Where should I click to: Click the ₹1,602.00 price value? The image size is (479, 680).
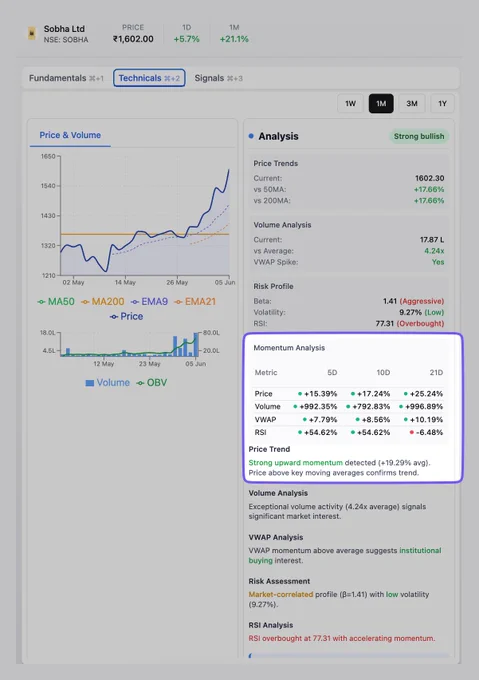tap(133, 39)
